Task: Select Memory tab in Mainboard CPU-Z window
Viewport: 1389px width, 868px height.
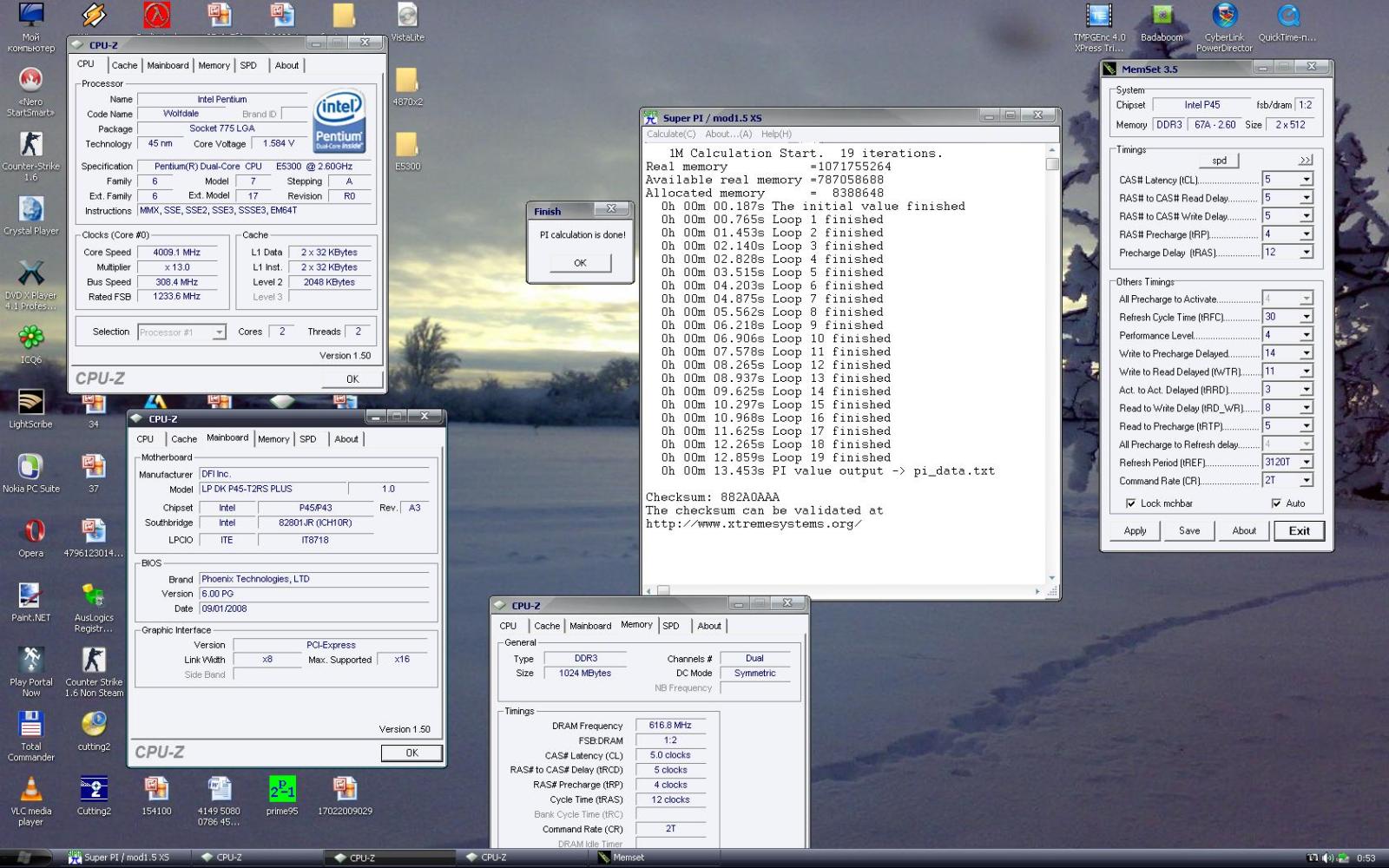Action: point(273,439)
